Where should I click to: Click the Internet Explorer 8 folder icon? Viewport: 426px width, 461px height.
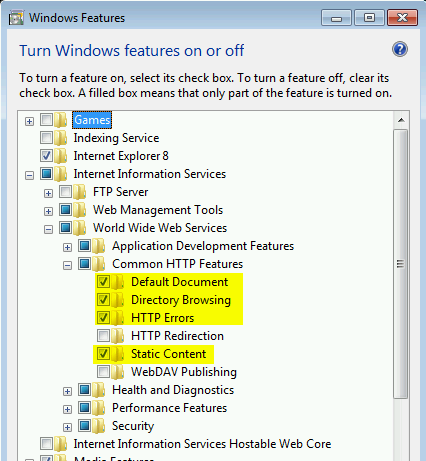pyautogui.click(x=61, y=156)
